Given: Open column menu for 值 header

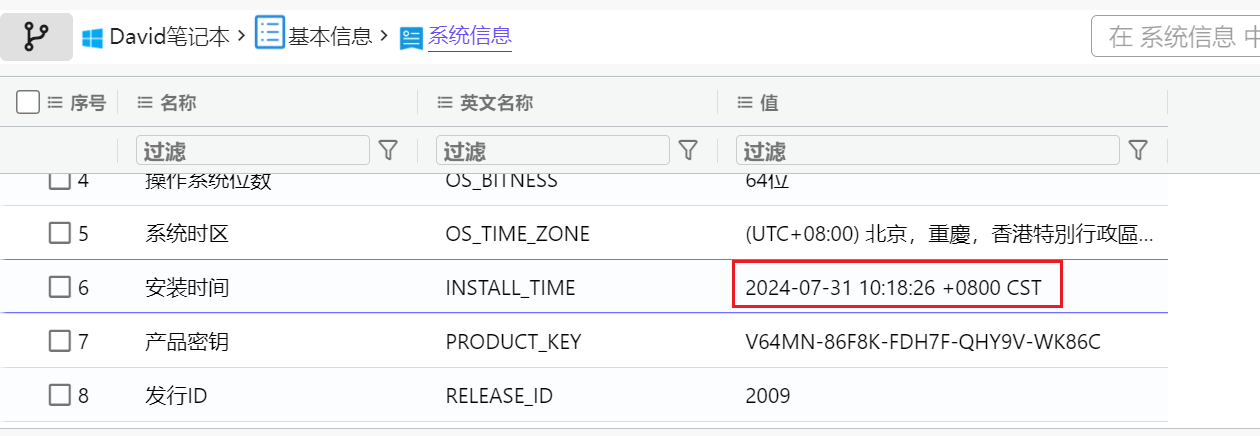Looking at the screenshot, I should [x=745, y=102].
